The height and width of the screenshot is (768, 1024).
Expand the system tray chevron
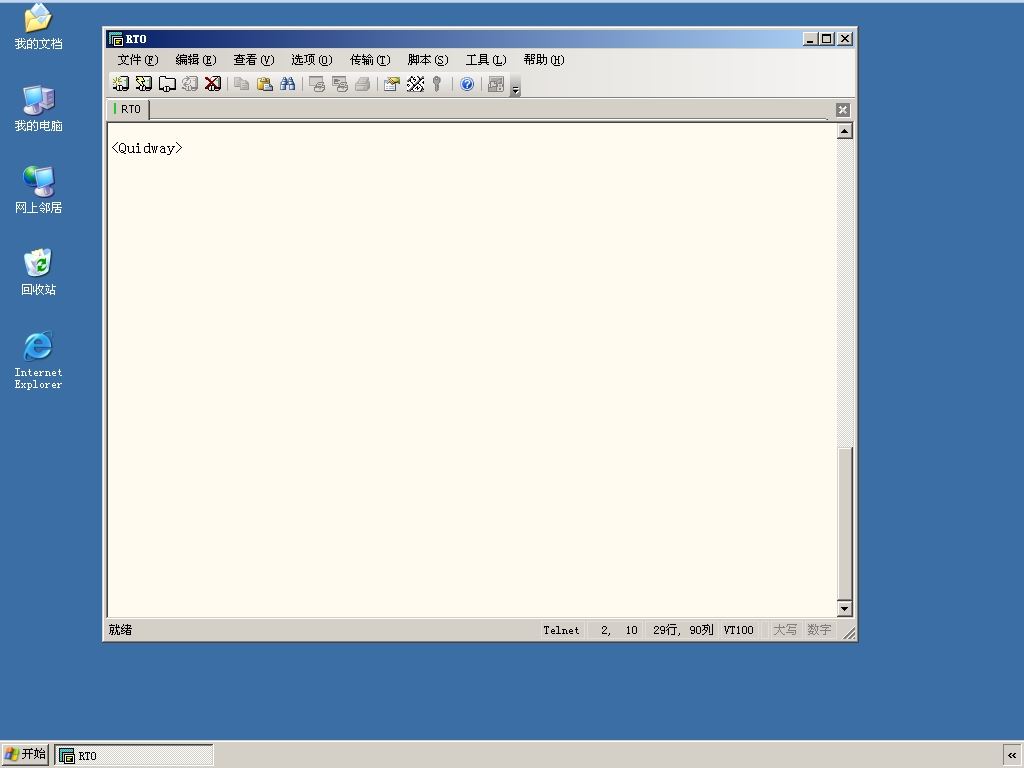pyautogui.click(x=1012, y=756)
